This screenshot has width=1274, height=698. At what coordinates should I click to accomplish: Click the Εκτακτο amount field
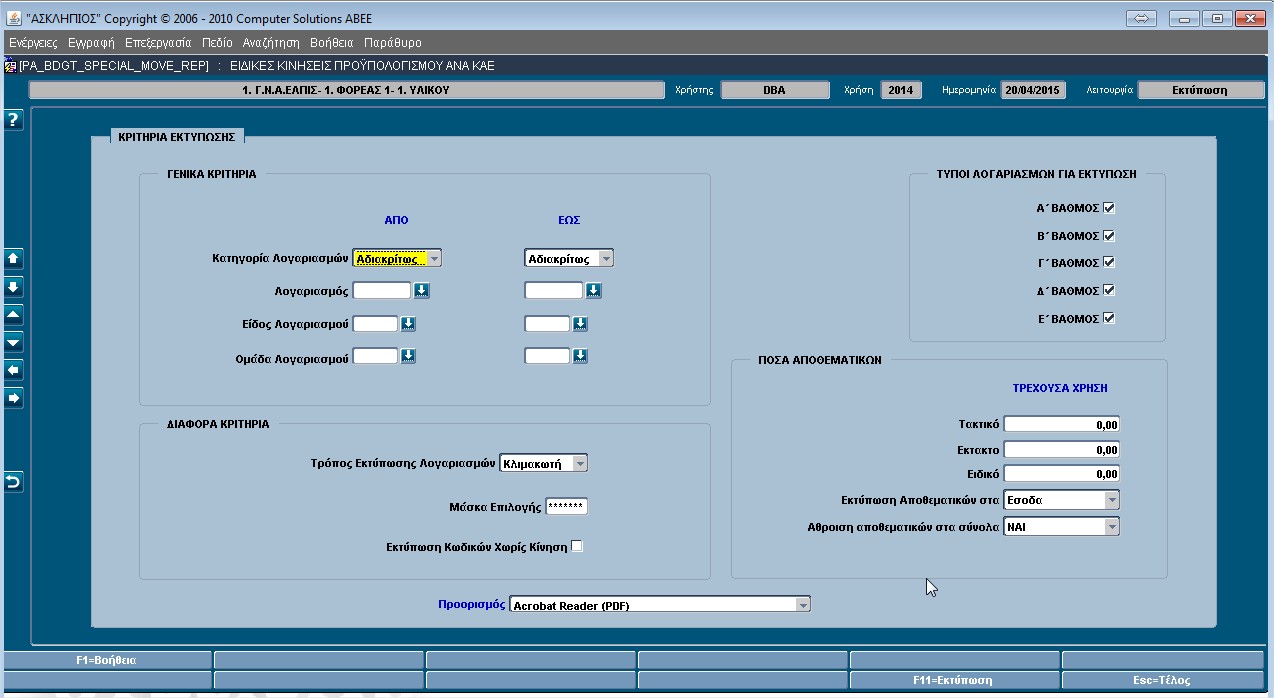pos(1062,449)
